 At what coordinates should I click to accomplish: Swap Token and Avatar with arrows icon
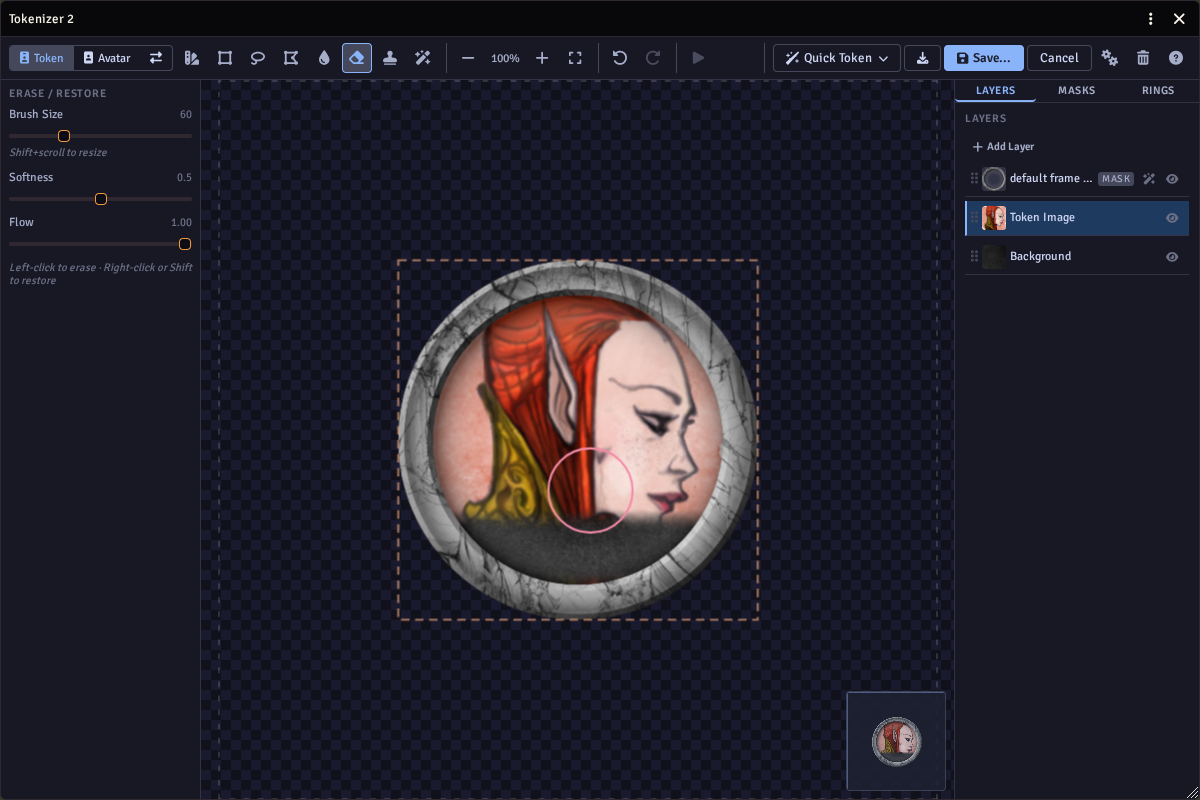(x=156, y=58)
